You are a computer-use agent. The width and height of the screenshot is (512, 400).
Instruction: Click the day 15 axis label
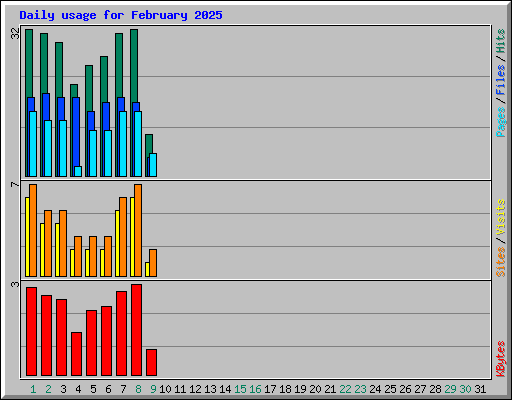[240, 389]
